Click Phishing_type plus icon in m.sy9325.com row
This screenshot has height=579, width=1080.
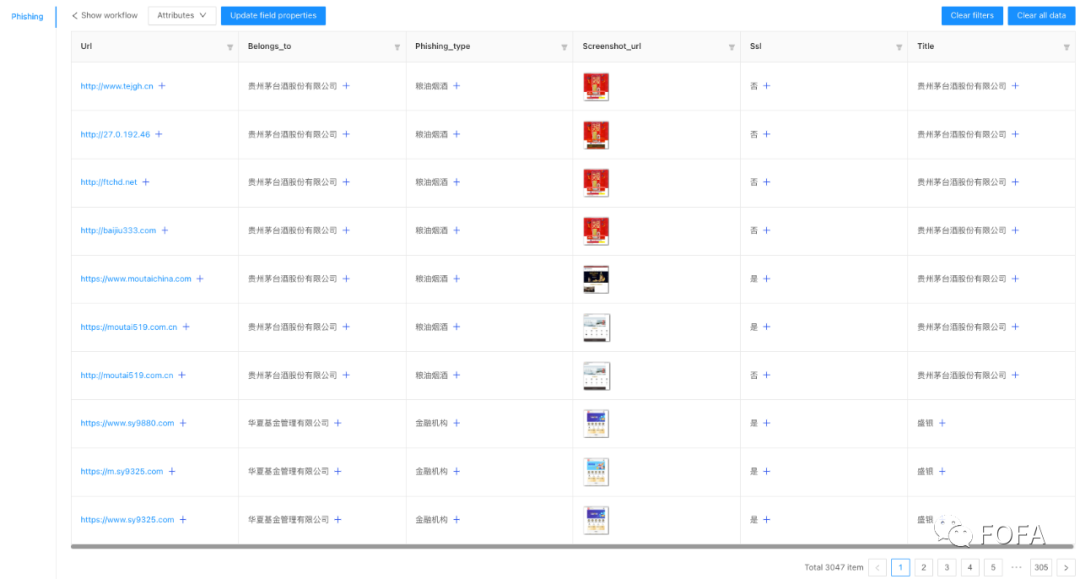pos(456,472)
